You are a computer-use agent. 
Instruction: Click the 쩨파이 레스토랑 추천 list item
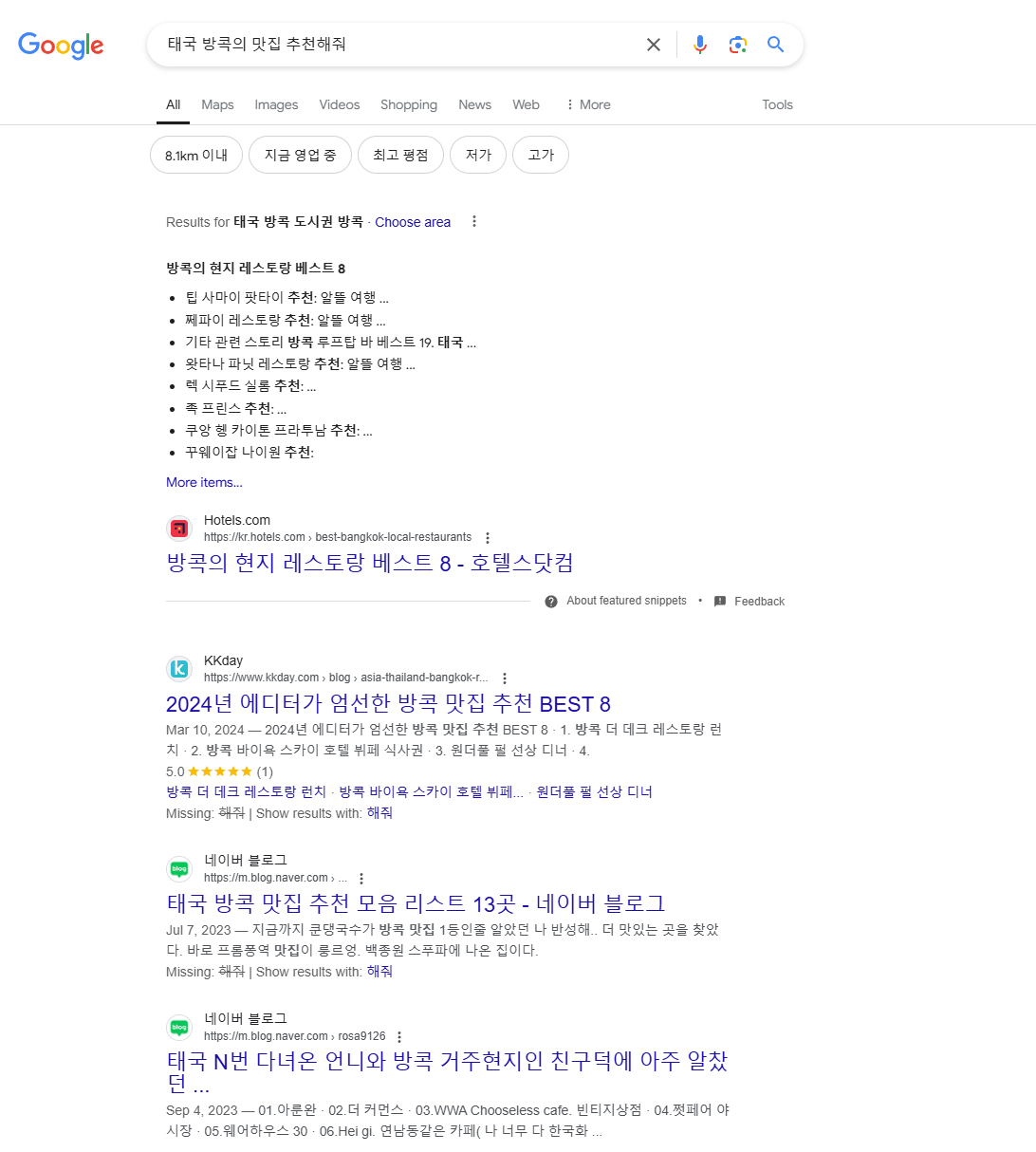[x=286, y=321]
